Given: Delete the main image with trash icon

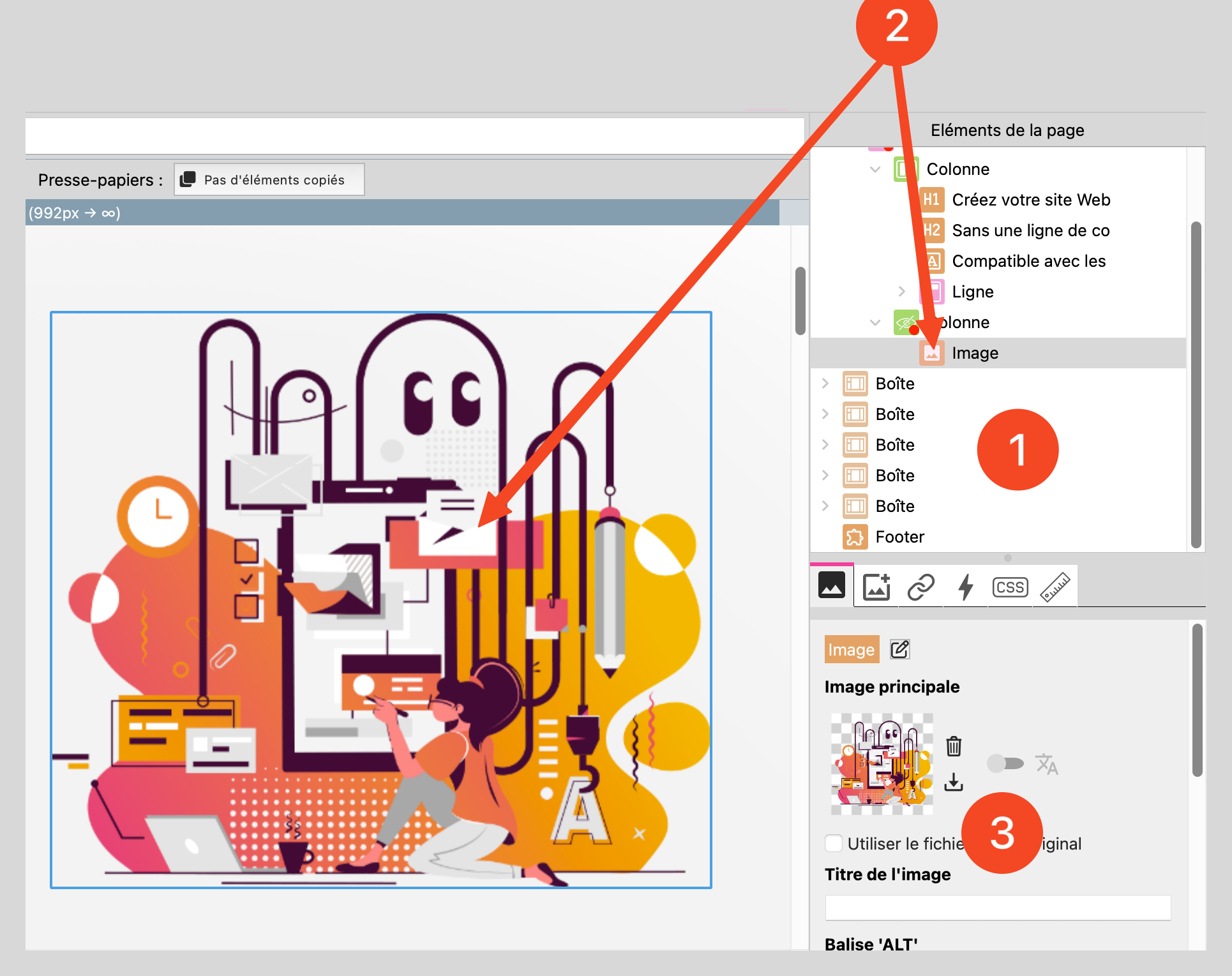Looking at the screenshot, I should click(954, 746).
